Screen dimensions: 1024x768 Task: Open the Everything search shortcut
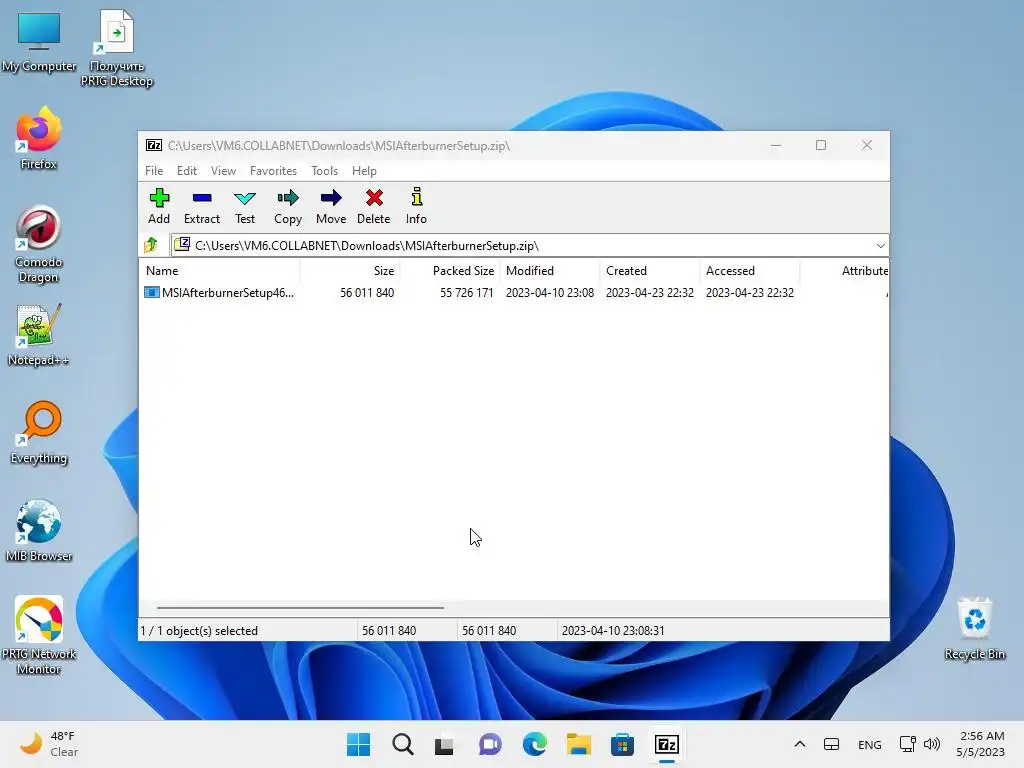click(x=39, y=432)
